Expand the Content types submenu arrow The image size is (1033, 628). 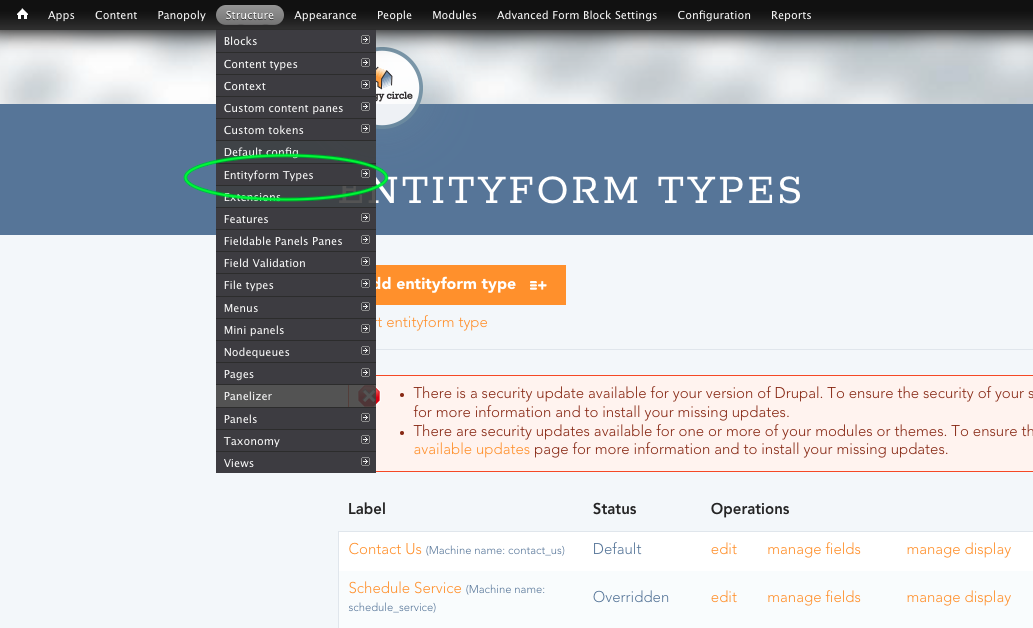[x=365, y=63]
